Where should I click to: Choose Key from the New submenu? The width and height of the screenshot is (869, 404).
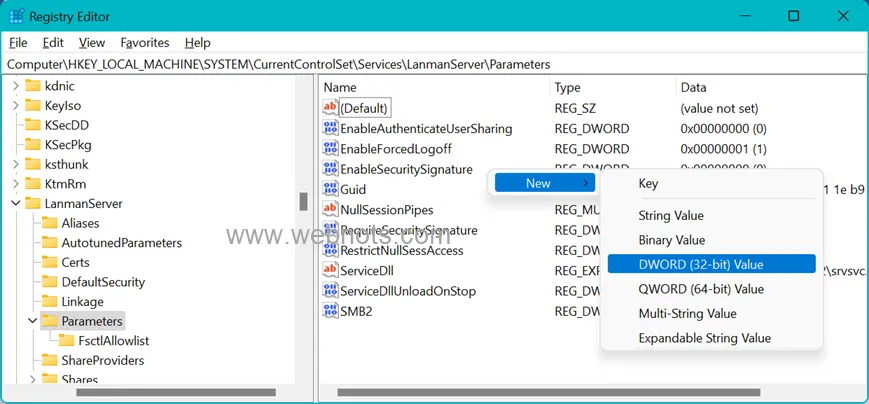pos(712,183)
